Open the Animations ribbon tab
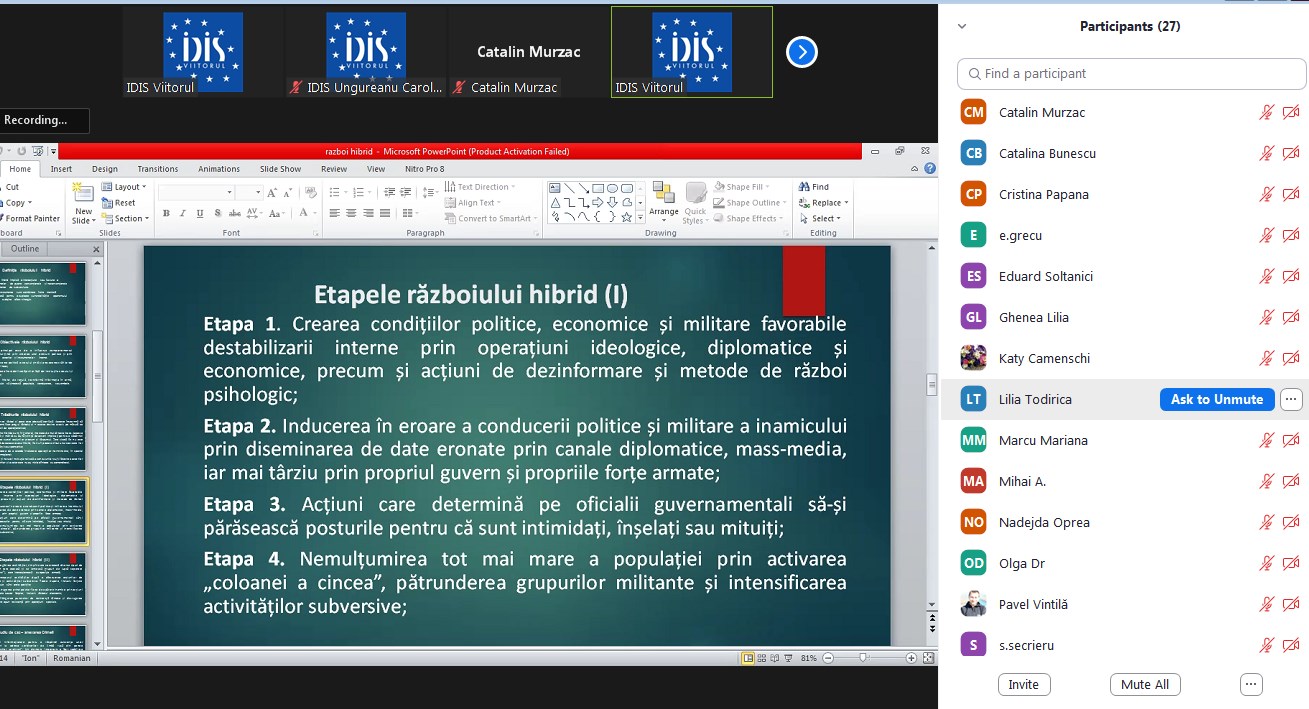1309x709 pixels. pyautogui.click(x=219, y=169)
